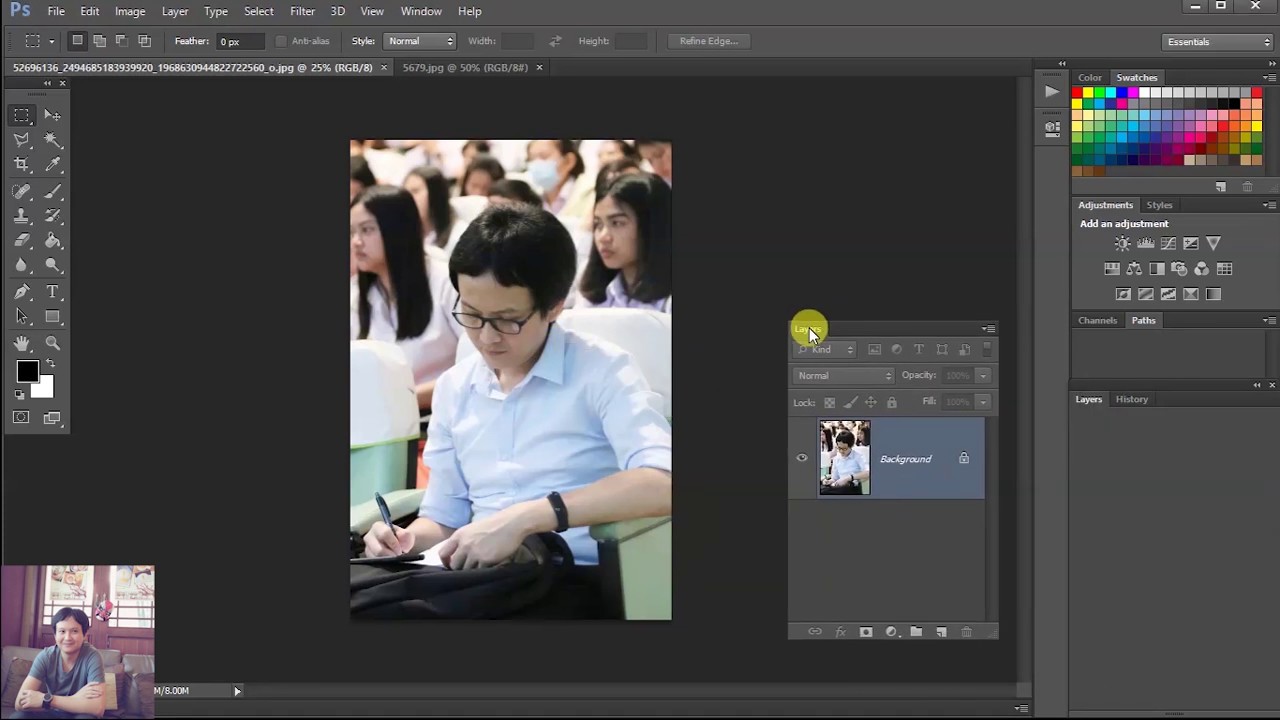This screenshot has height=720, width=1280.
Task: Select the Eyedropper tool
Action: 53,165
